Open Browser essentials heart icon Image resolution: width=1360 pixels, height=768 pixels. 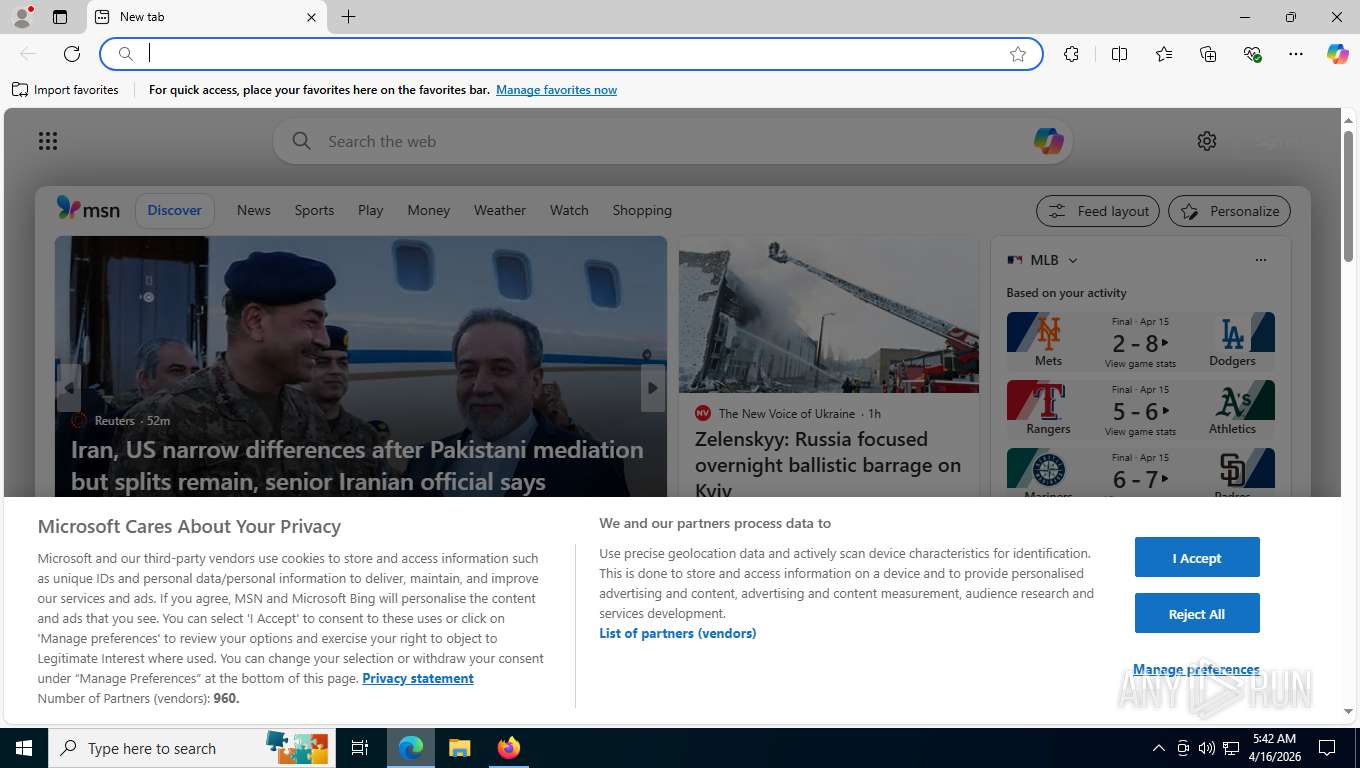(1252, 54)
